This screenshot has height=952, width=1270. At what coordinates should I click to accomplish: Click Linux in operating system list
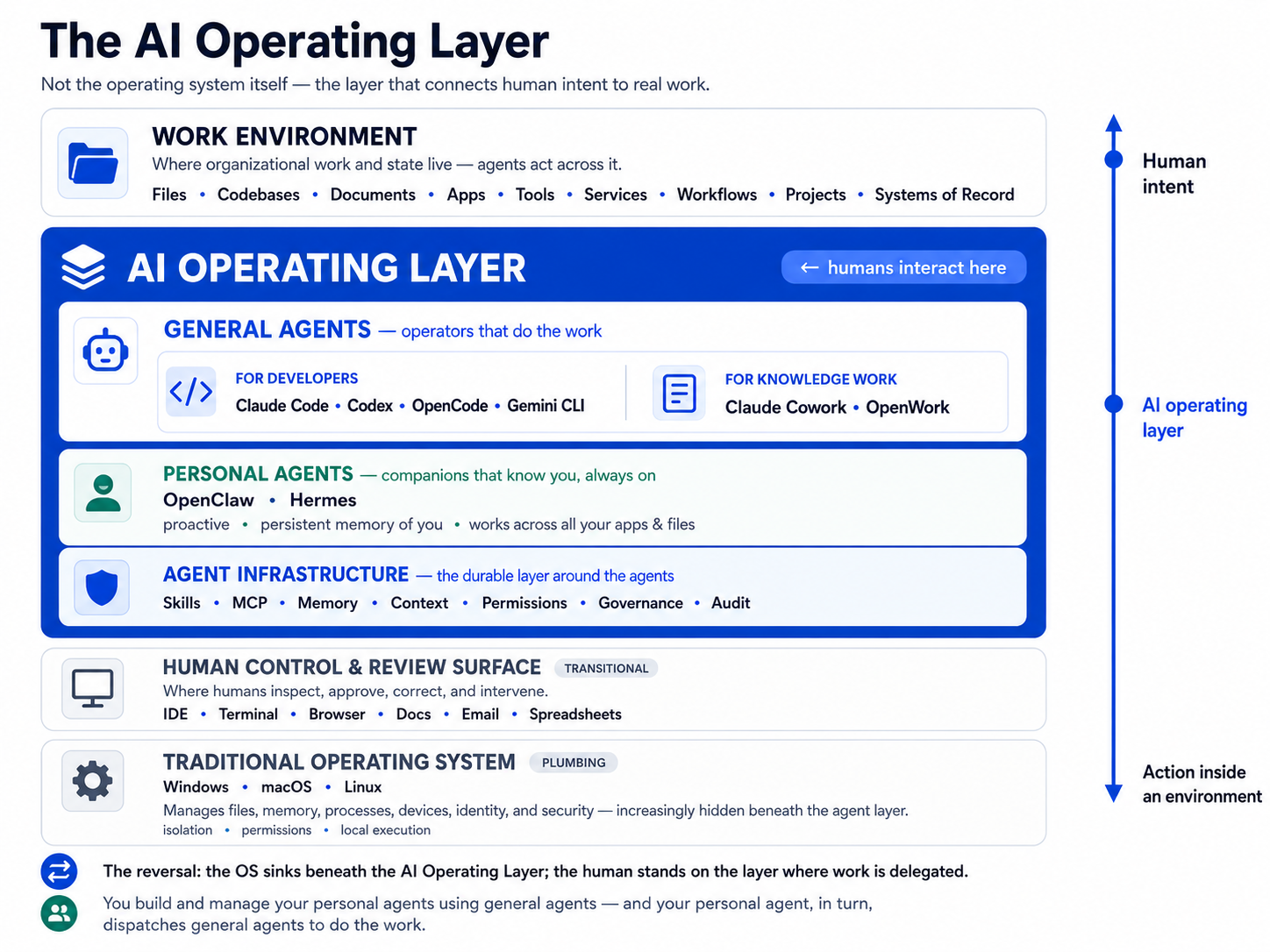363,787
